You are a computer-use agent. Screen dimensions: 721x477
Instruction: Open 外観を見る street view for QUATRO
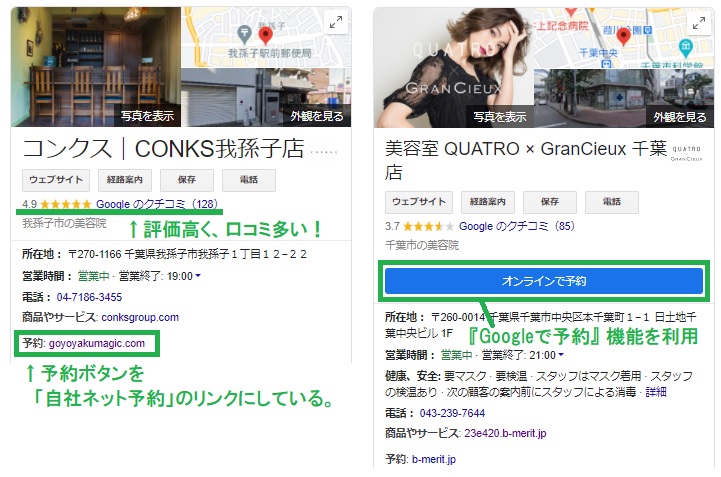(x=680, y=117)
